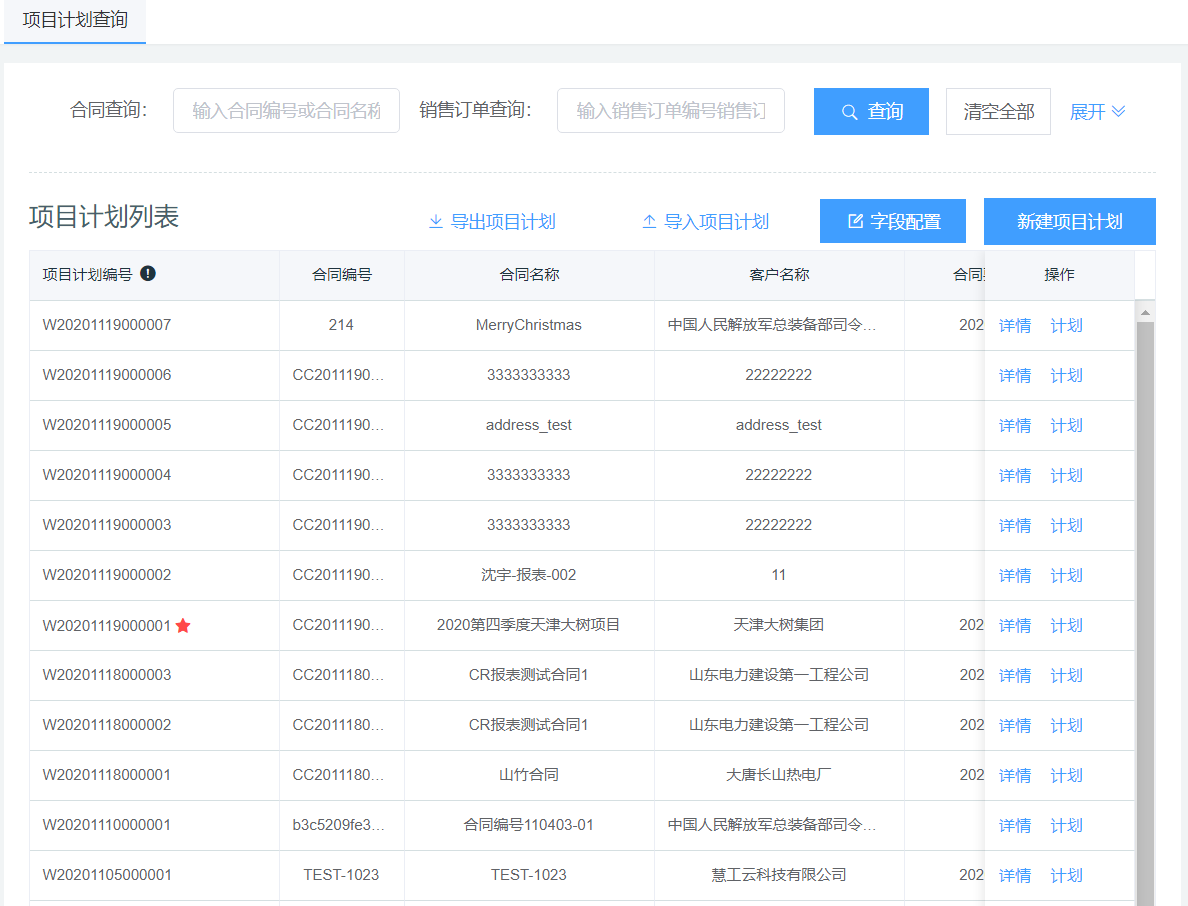The image size is (1188, 906).
Task: Create a new plan with 新建项目计划
Action: (x=1069, y=222)
